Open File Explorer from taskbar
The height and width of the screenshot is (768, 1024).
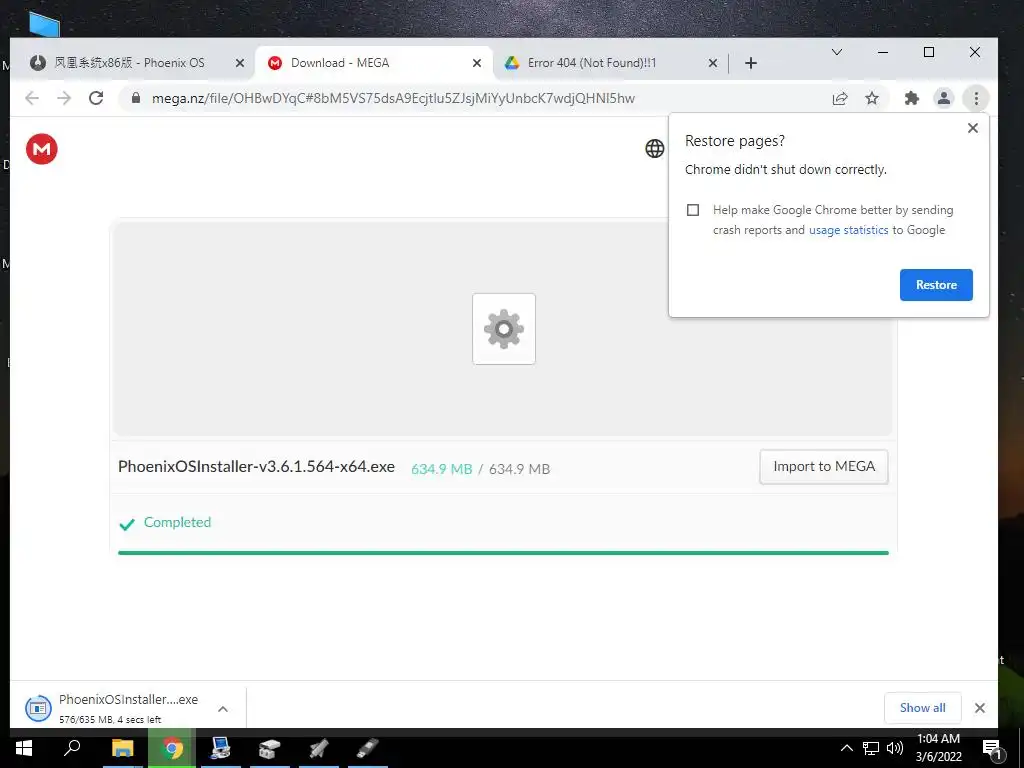[x=123, y=748]
